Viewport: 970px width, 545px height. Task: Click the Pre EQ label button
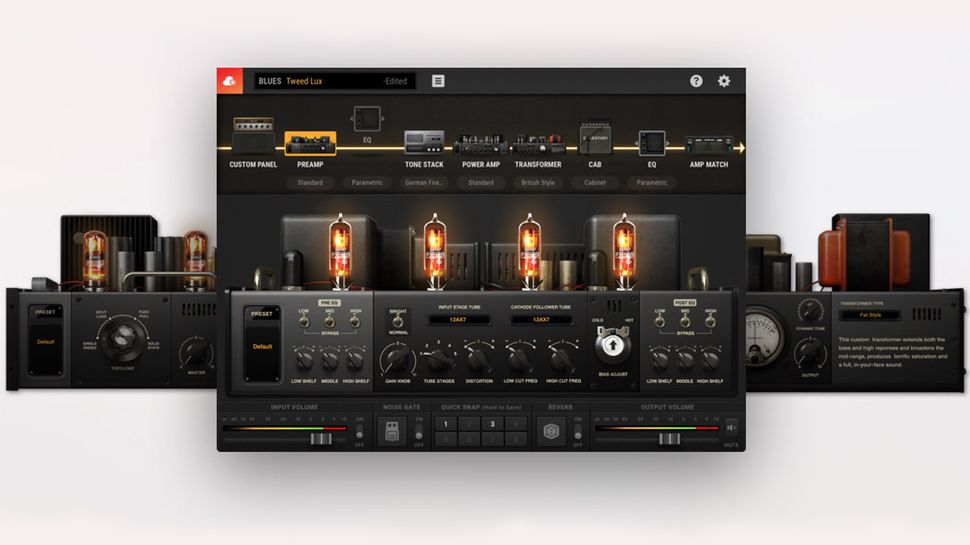tap(330, 303)
